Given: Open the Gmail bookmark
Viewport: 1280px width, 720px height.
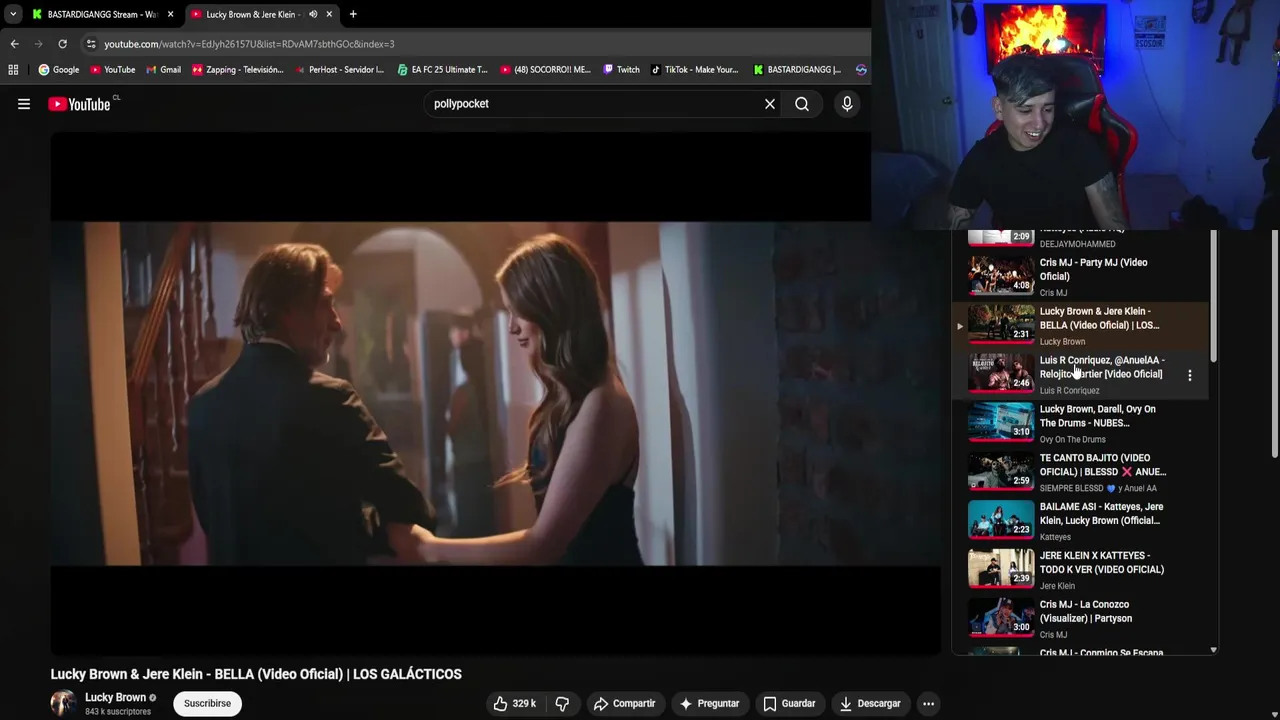Looking at the screenshot, I should click(163, 70).
